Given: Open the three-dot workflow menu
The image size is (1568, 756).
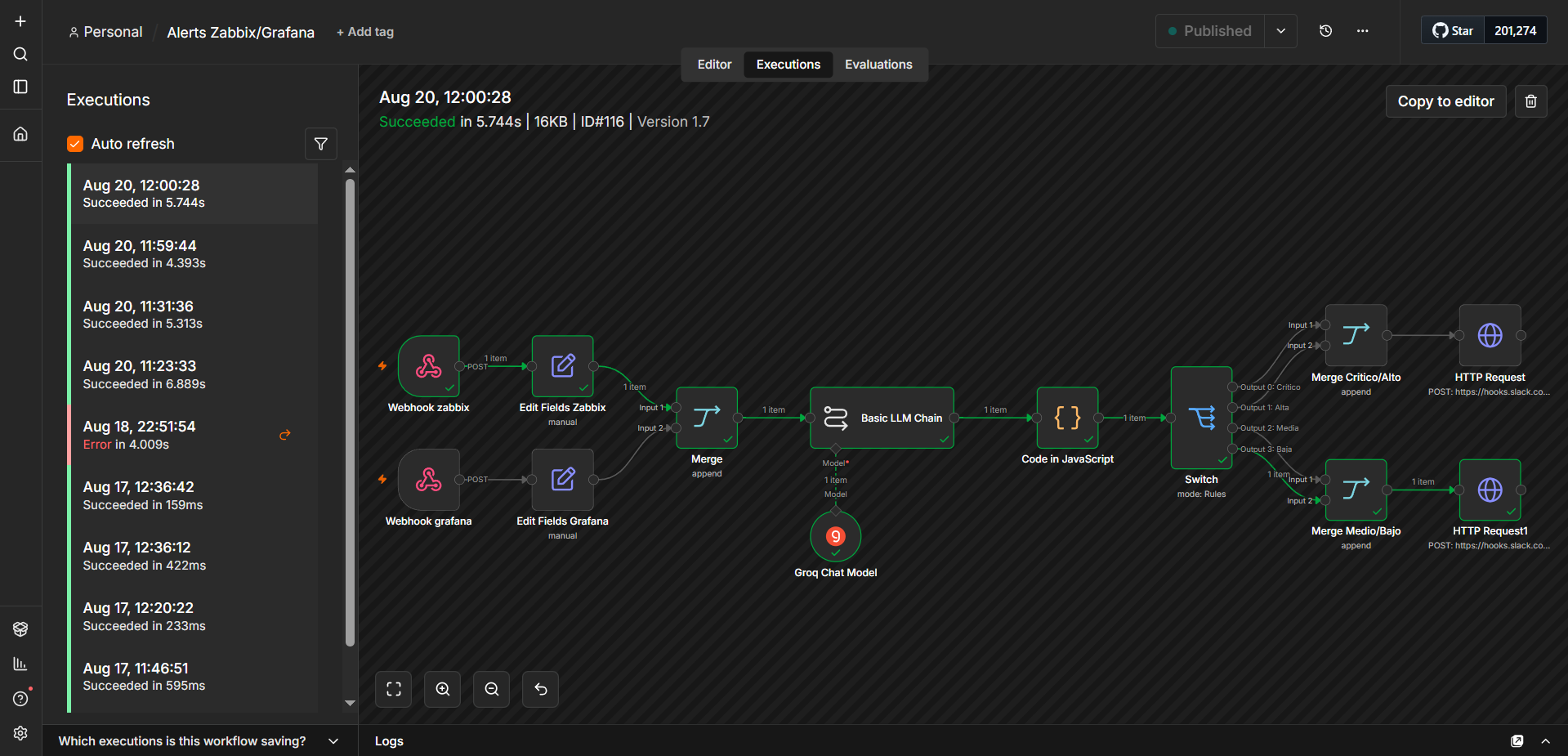Looking at the screenshot, I should coord(1362,31).
